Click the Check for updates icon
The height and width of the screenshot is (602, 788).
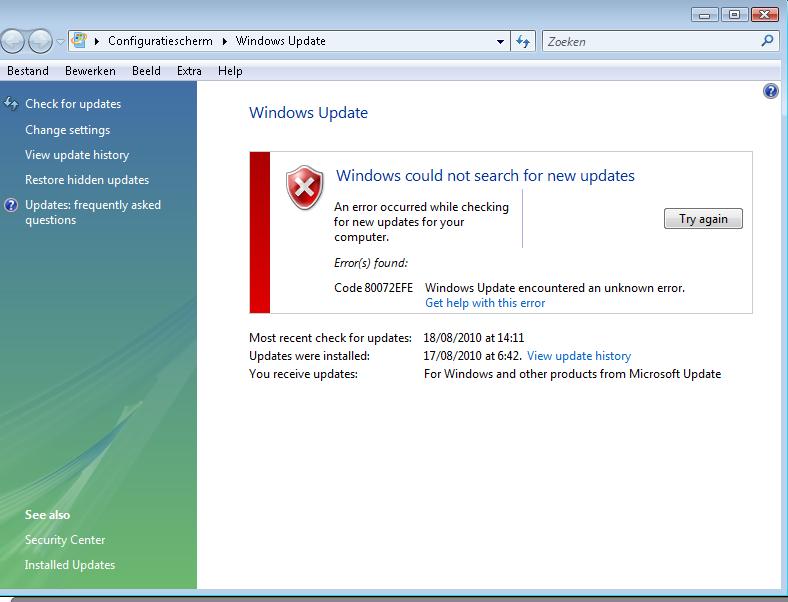click(x=11, y=104)
